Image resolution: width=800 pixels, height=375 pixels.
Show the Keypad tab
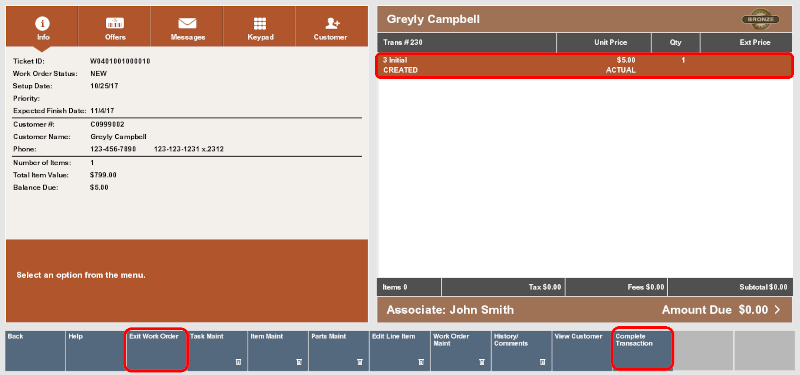click(x=260, y=27)
